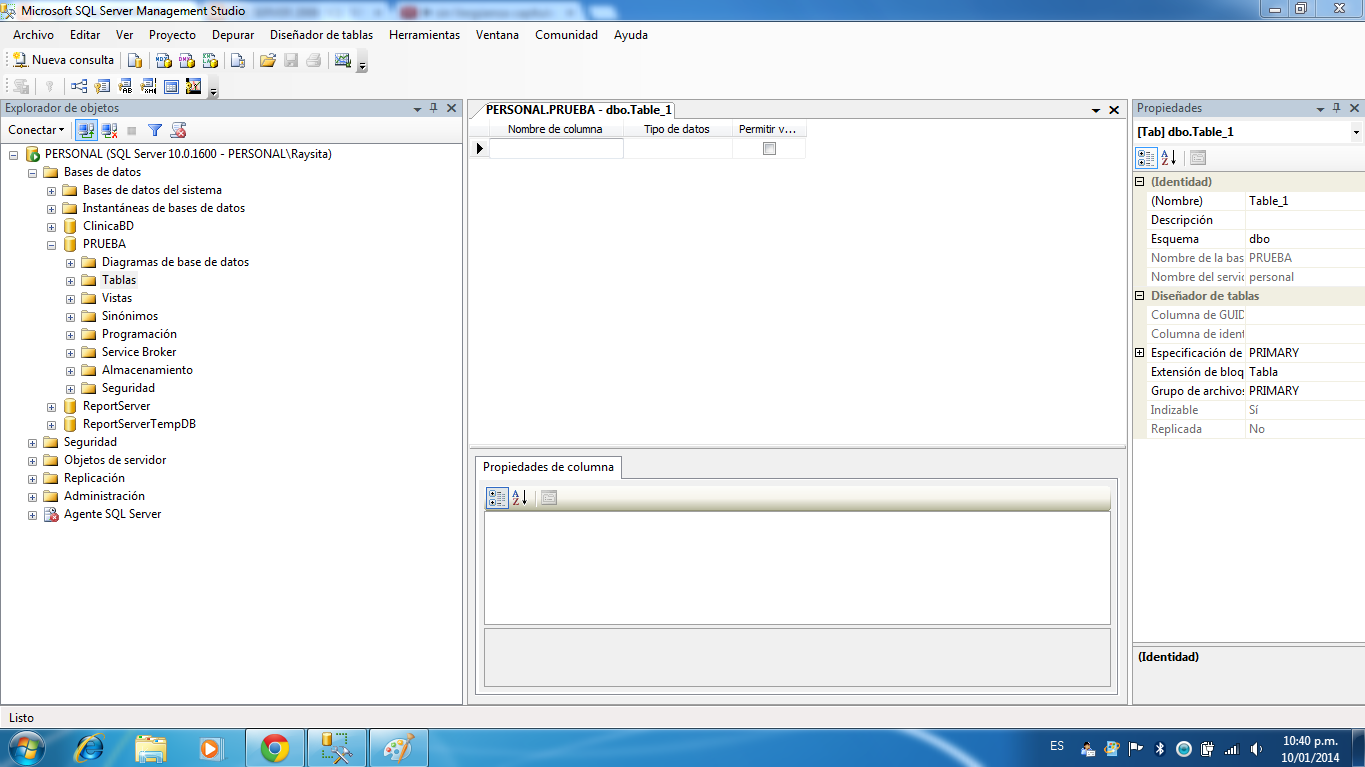
Task: Toggle alphabetical sorting in Propiedades panel
Action: tap(1168, 157)
